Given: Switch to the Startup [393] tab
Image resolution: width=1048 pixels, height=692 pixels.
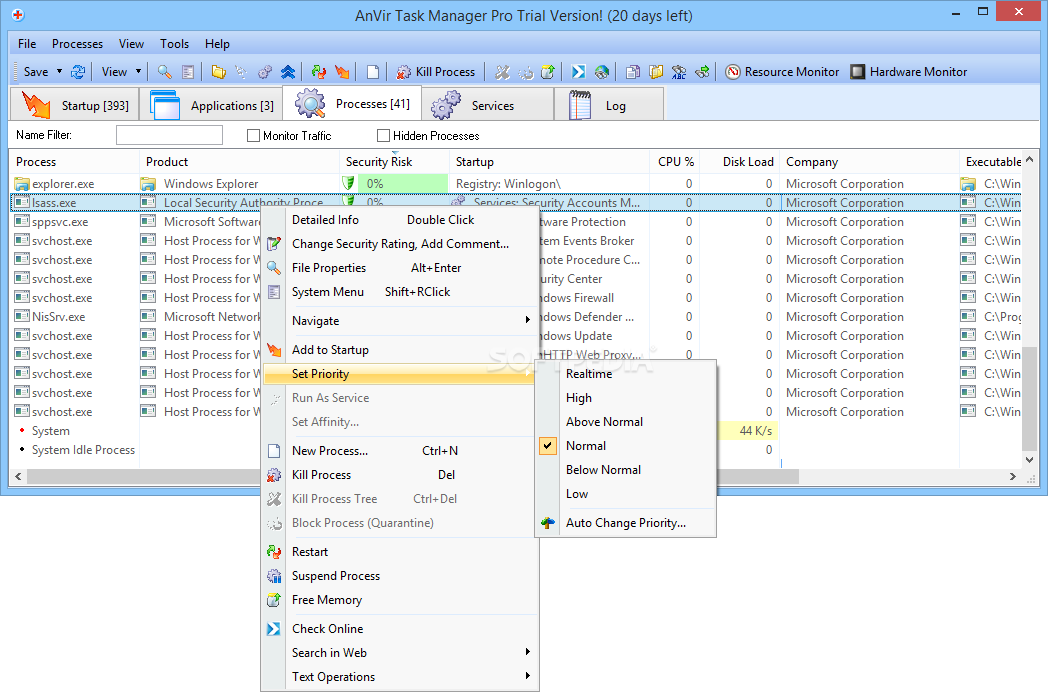Looking at the screenshot, I should click(74, 105).
